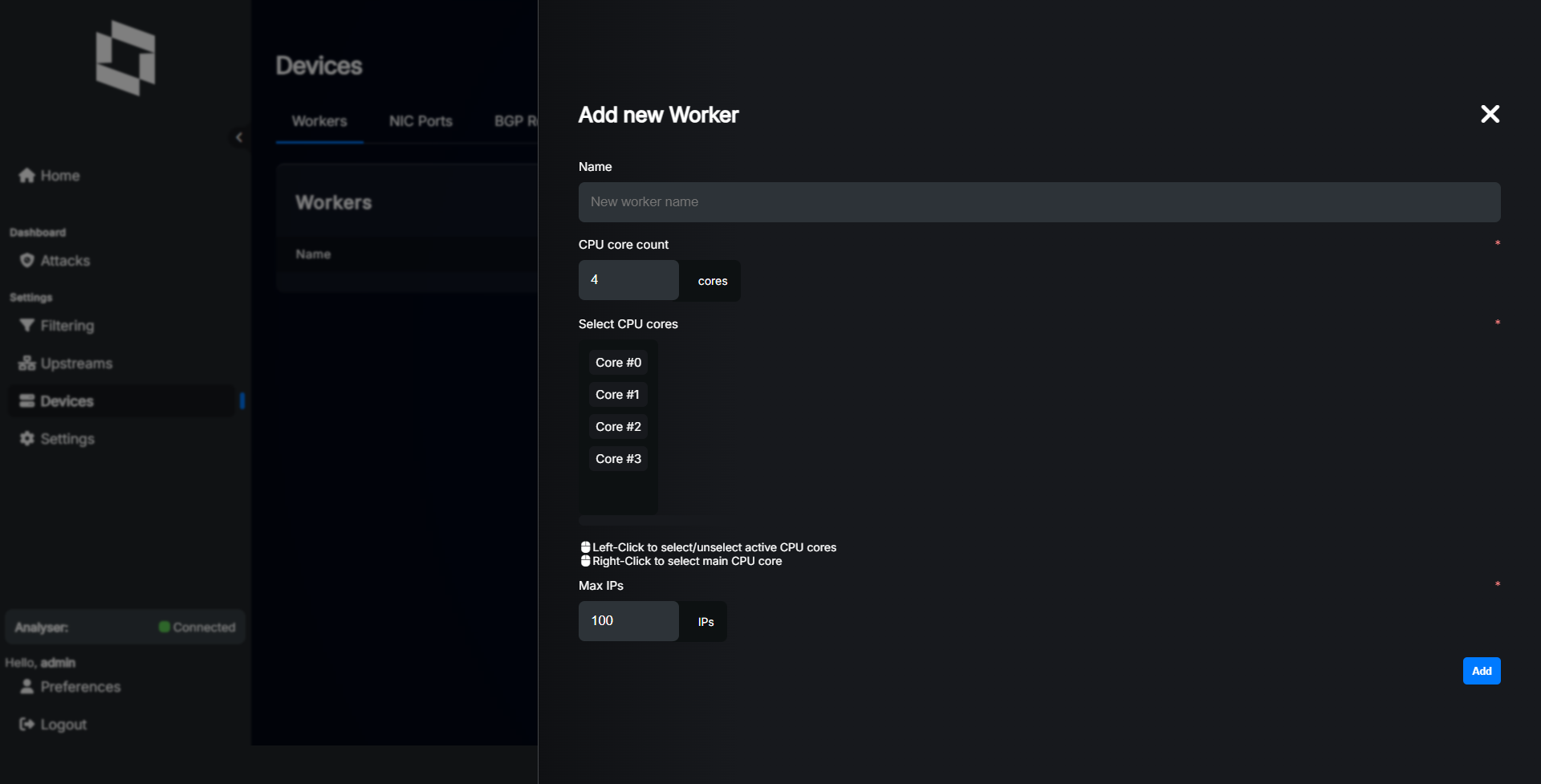Click the Preferences user icon

pyautogui.click(x=27, y=686)
